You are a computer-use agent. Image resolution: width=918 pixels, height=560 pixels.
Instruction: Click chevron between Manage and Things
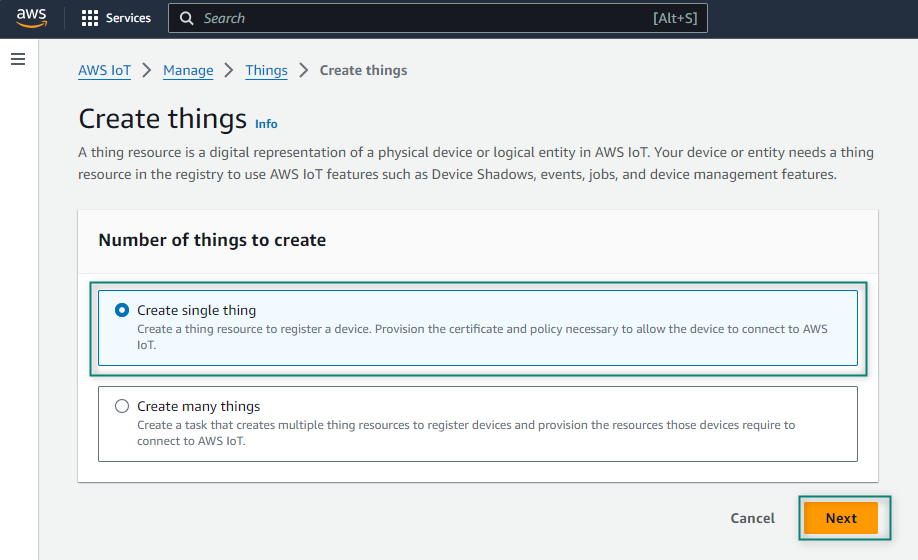(x=229, y=70)
